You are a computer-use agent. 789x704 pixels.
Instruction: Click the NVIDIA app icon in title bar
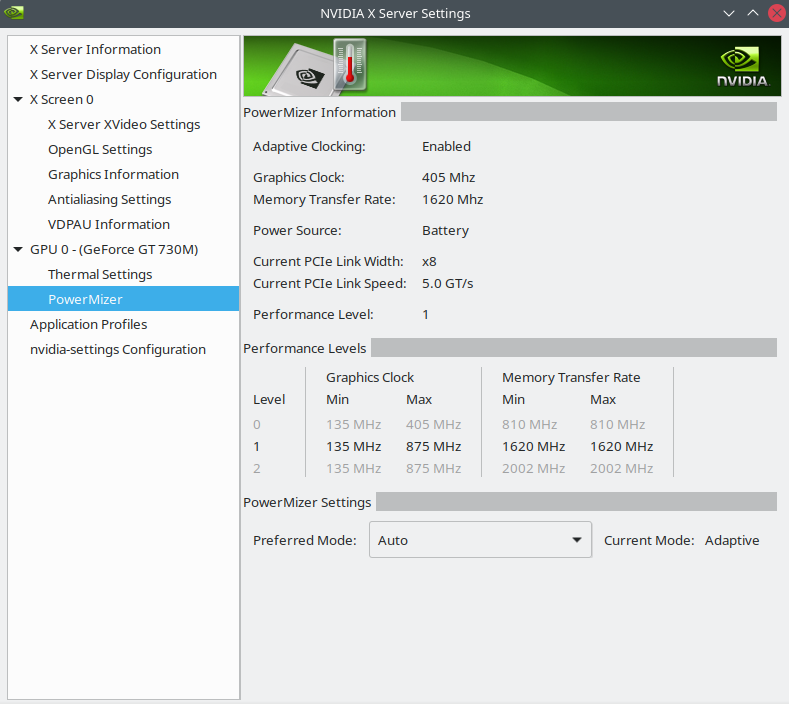[14, 13]
